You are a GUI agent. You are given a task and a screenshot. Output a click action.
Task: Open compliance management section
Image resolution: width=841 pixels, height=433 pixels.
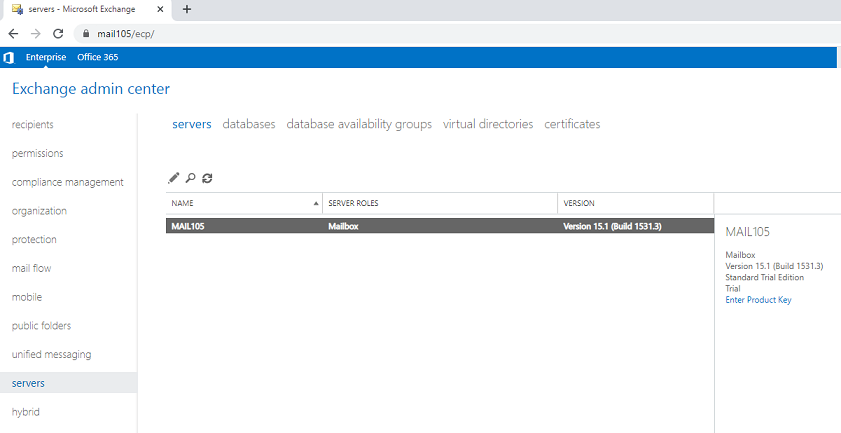pyautogui.click(x=68, y=182)
